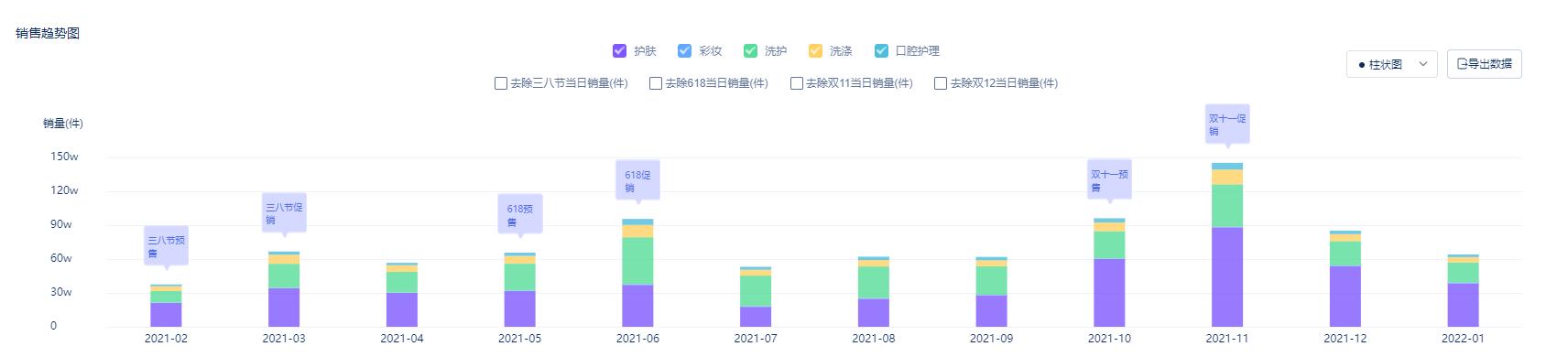Click the 三八节促销 marker on 2021-03
The height and width of the screenshot is (357, 1568).
click(284, 214)
